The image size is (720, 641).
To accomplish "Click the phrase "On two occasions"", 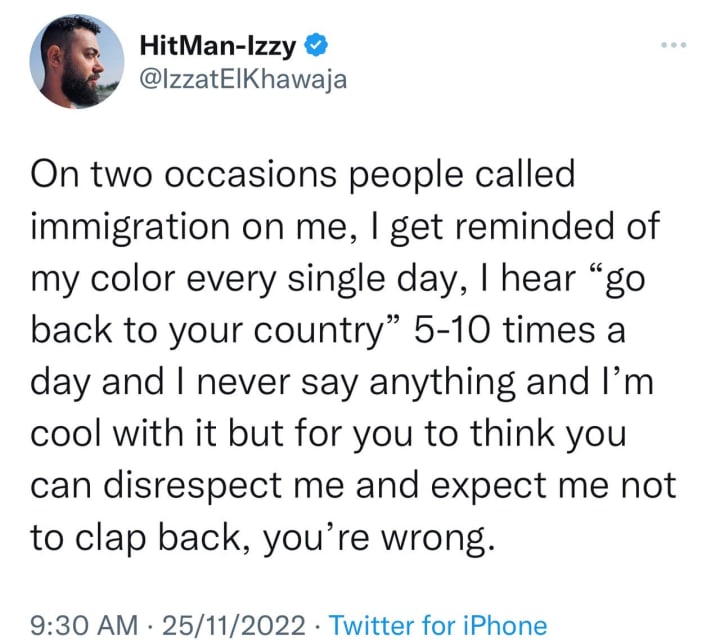I will click(183, 175).
